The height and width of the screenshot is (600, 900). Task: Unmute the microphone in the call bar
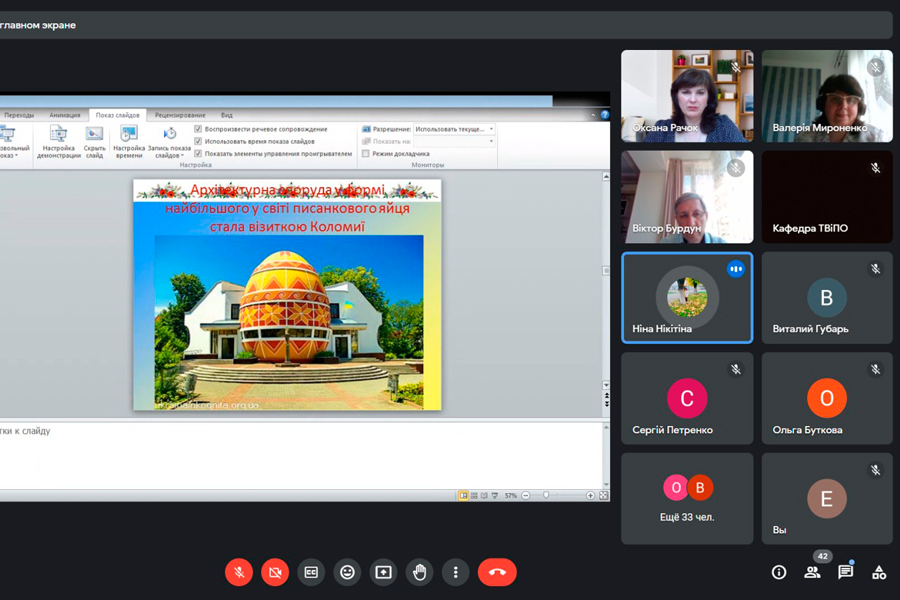pyautogui.click(x=239, y=572)
